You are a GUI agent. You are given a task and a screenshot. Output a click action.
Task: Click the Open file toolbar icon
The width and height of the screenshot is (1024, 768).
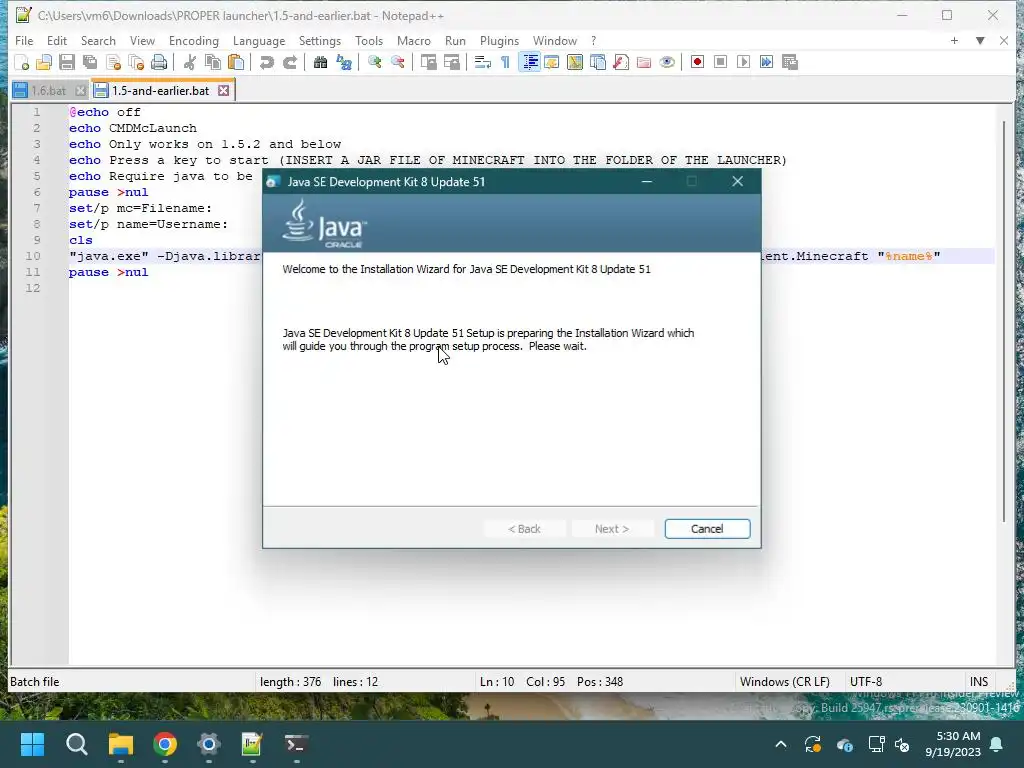pos(44,62)
